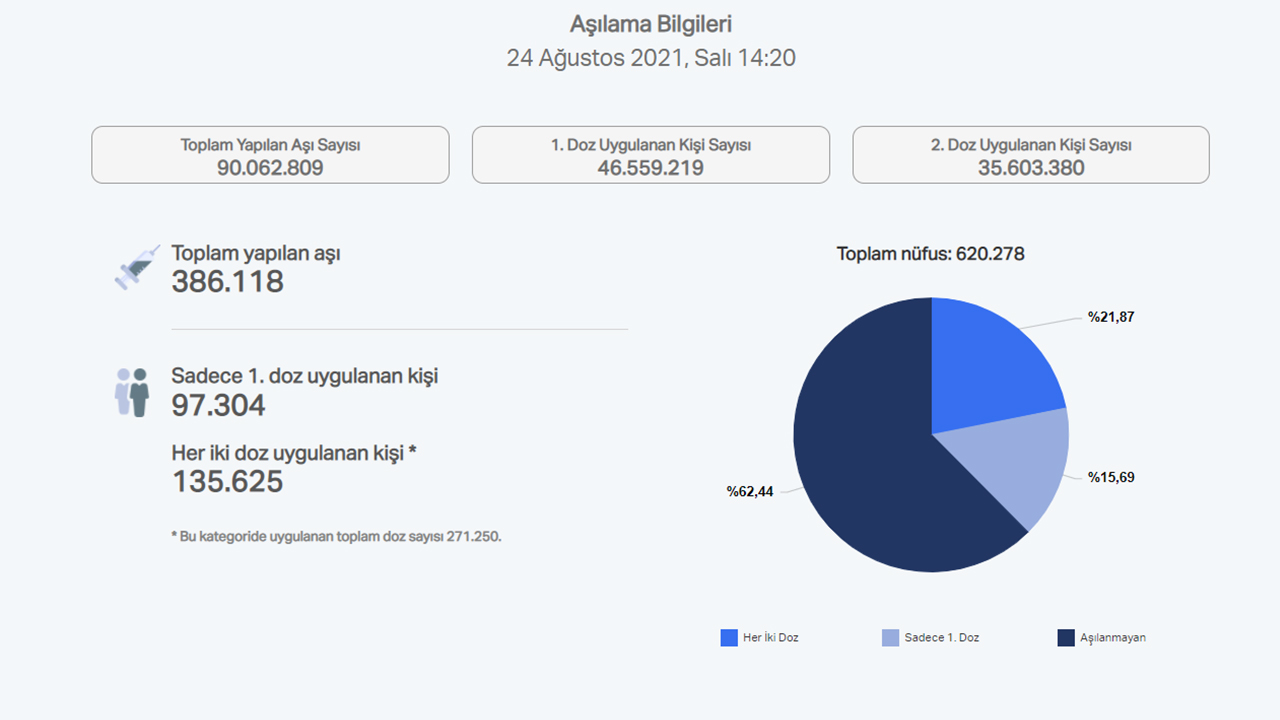Click the %15,69 pie label
The width and height of the screenshot is (1280, 720).
1111,477
